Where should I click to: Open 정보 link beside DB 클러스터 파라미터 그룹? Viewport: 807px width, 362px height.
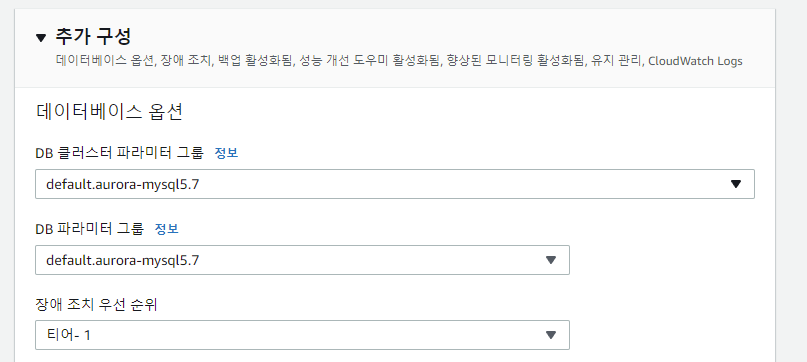[226, 153]
